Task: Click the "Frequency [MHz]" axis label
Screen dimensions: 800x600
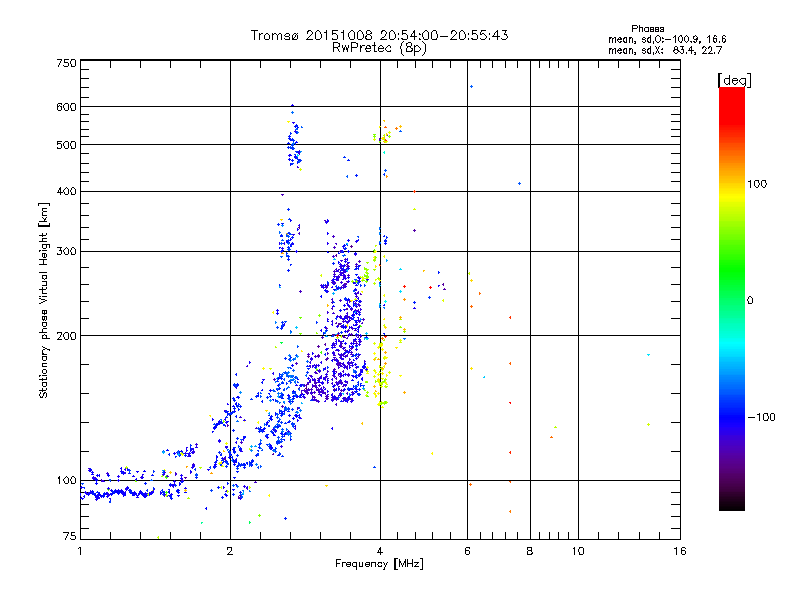Action: 379,563
